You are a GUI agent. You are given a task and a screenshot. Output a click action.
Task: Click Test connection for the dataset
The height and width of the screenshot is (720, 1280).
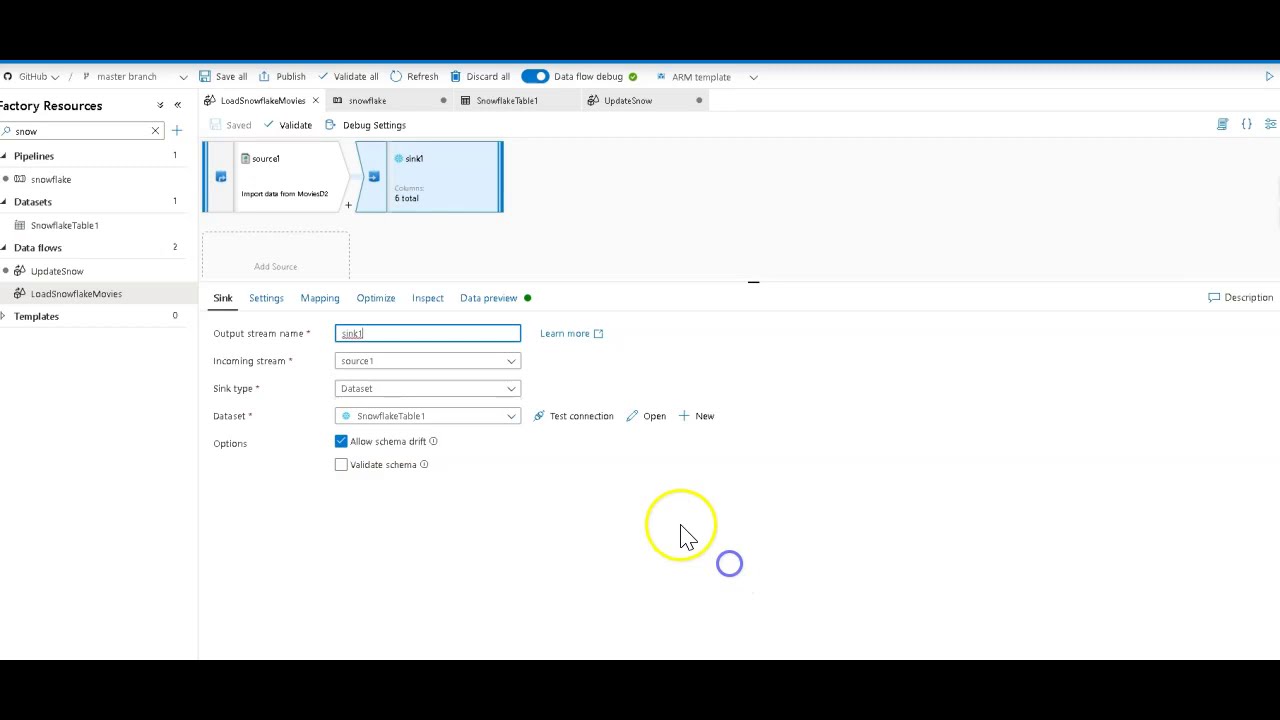pos(573,416)
